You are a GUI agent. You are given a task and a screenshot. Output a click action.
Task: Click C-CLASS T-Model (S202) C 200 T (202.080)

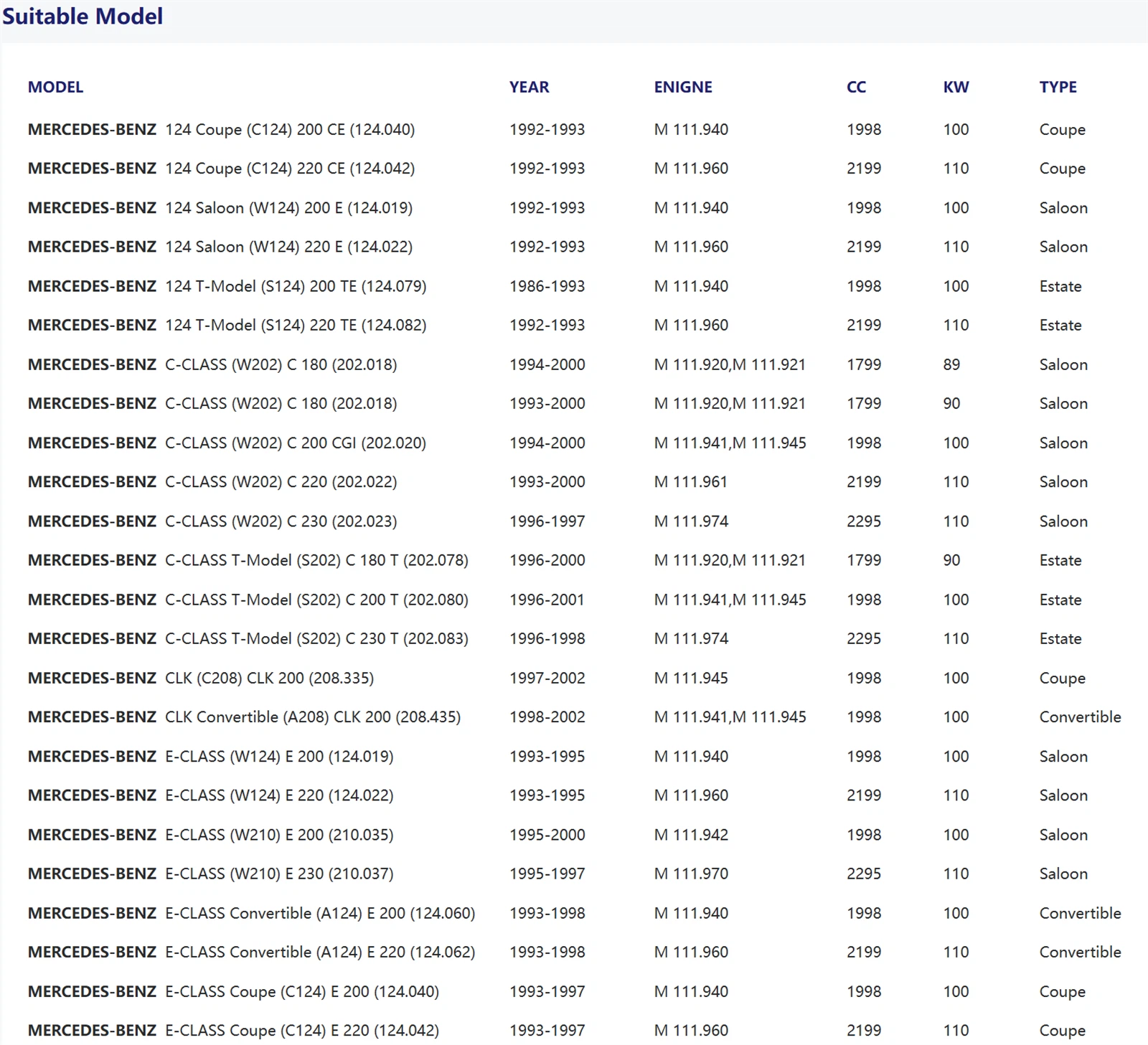pos(316,600)
